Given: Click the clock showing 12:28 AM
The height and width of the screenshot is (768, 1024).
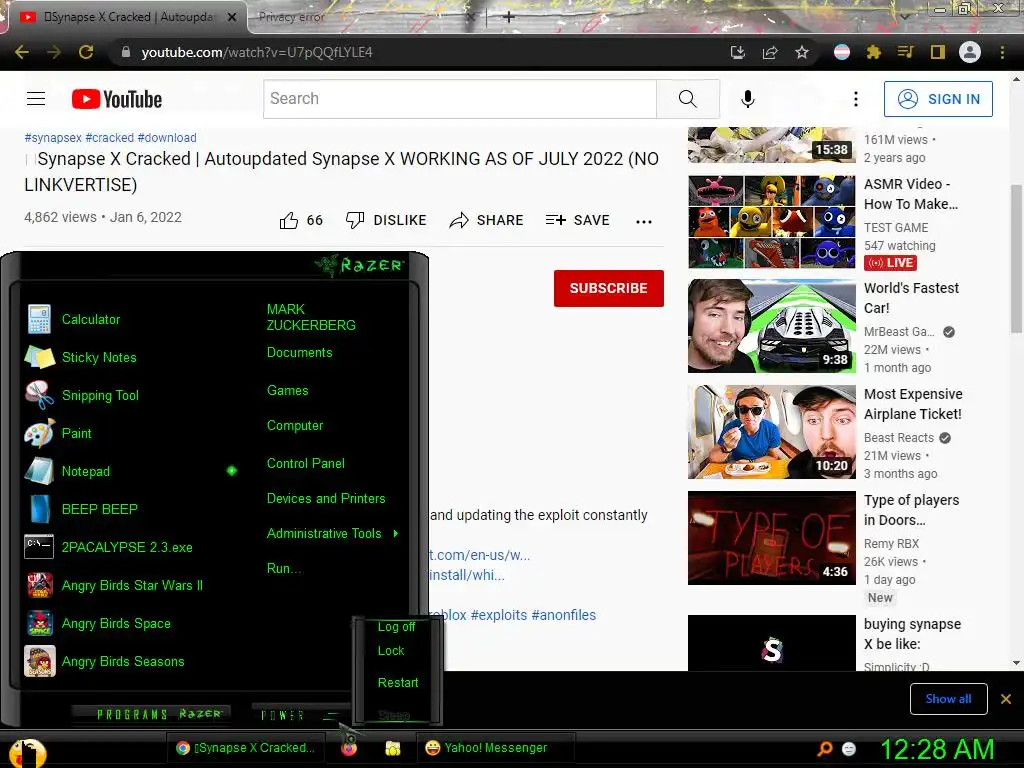Looking at the screenshot, I should click(x=937, y=749).
